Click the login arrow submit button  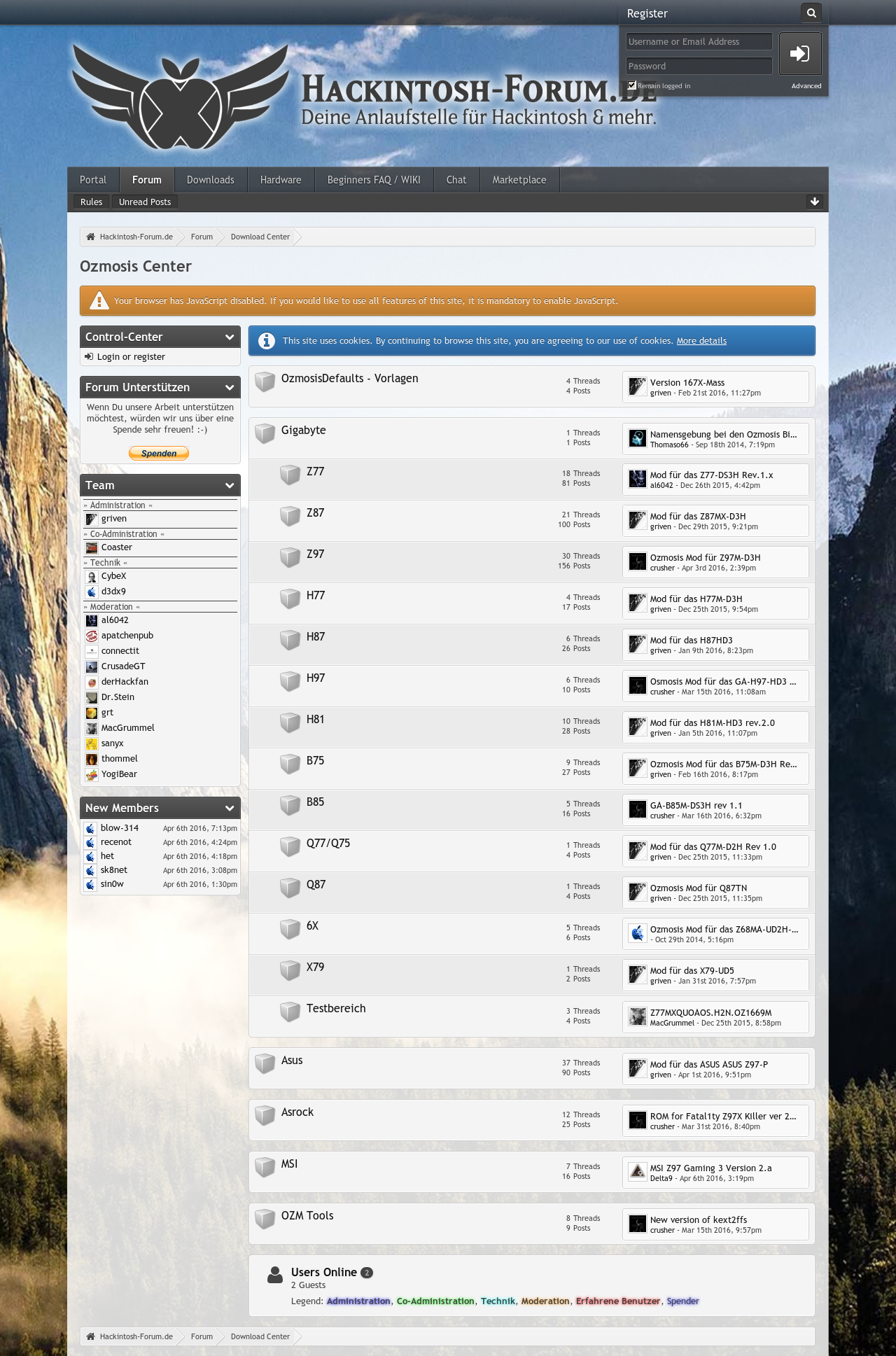click(800, 54)
